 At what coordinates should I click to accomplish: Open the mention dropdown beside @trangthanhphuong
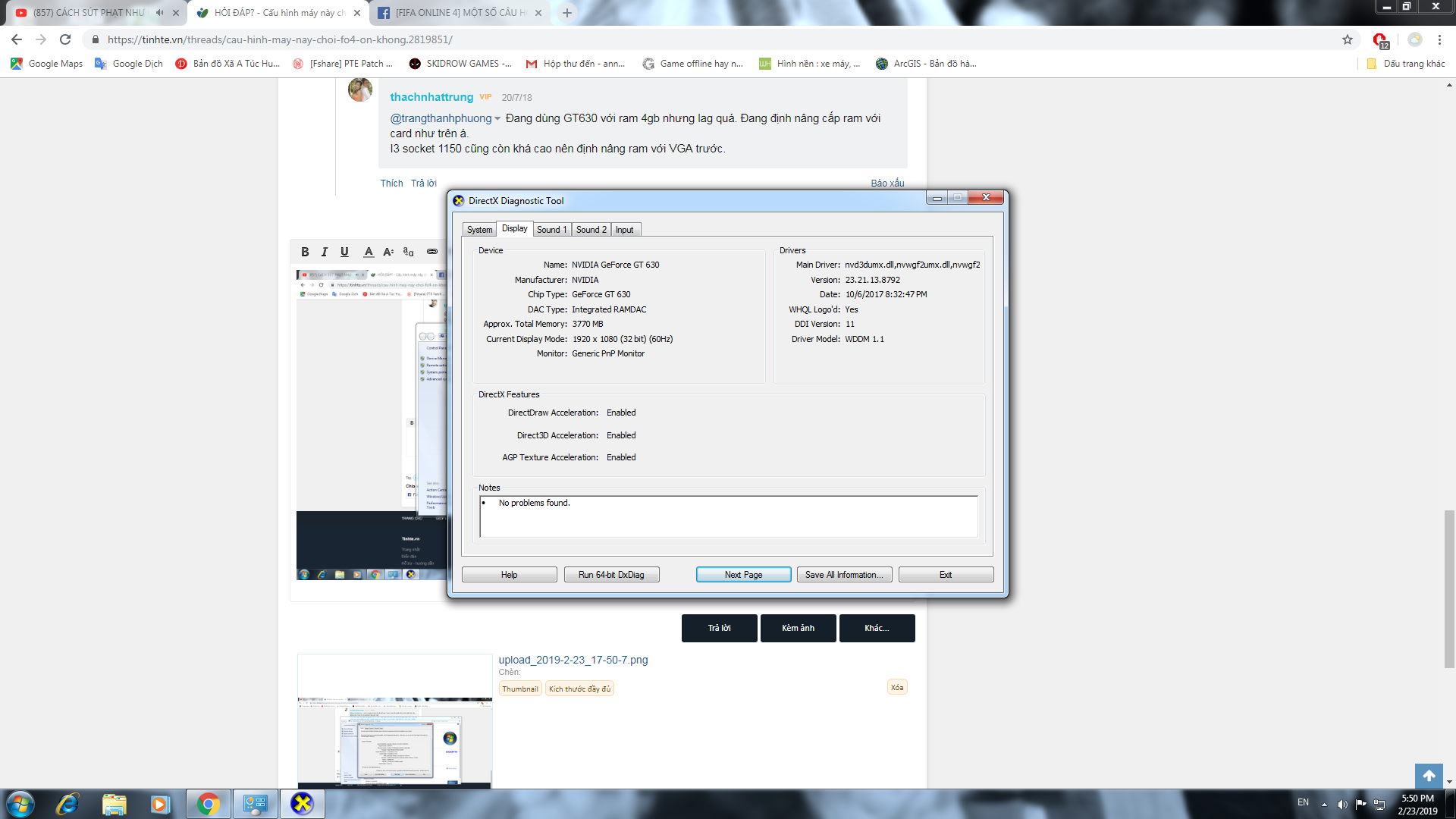pos(497,119)
